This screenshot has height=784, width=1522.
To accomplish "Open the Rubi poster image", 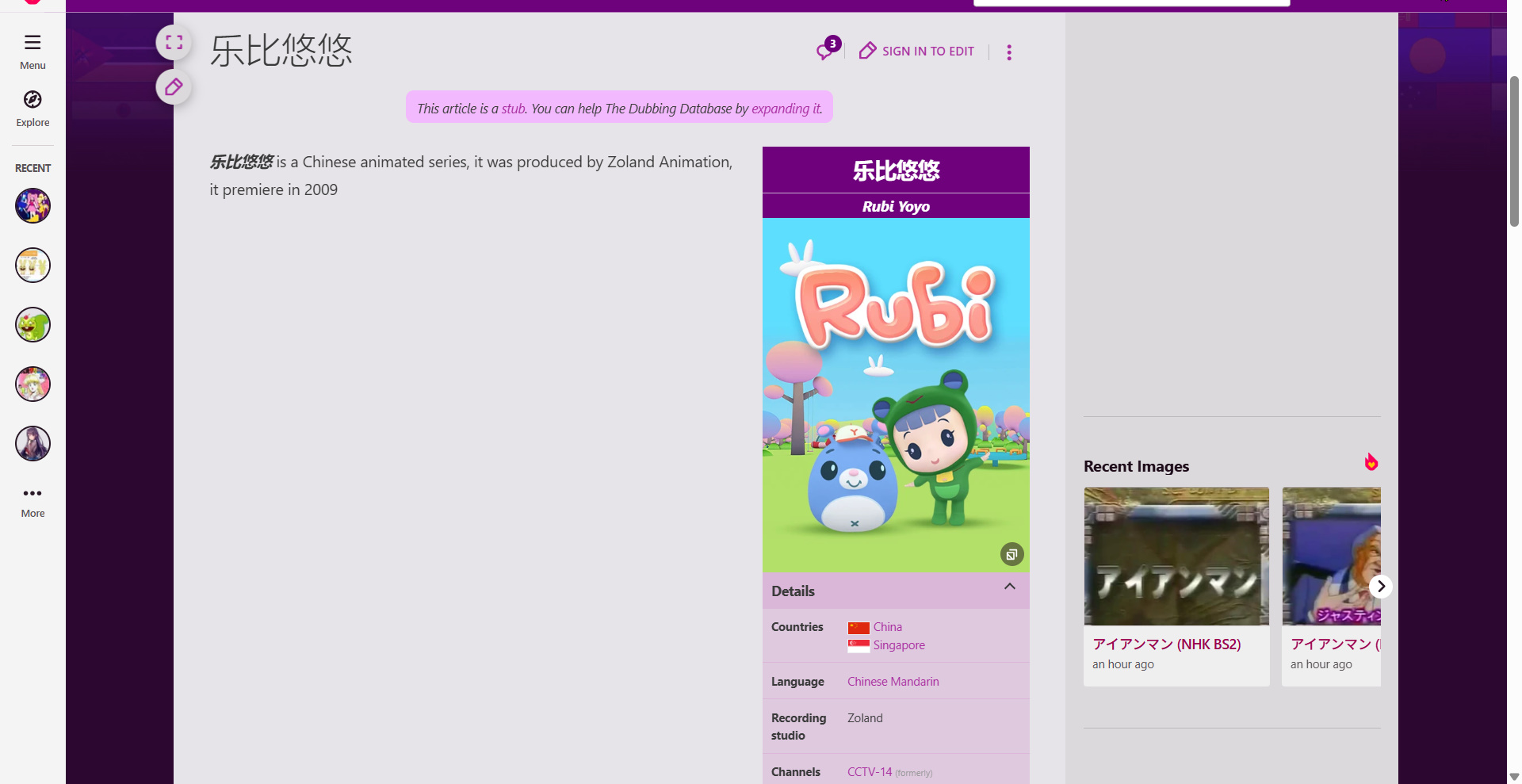I will click(x=896, y=395).
